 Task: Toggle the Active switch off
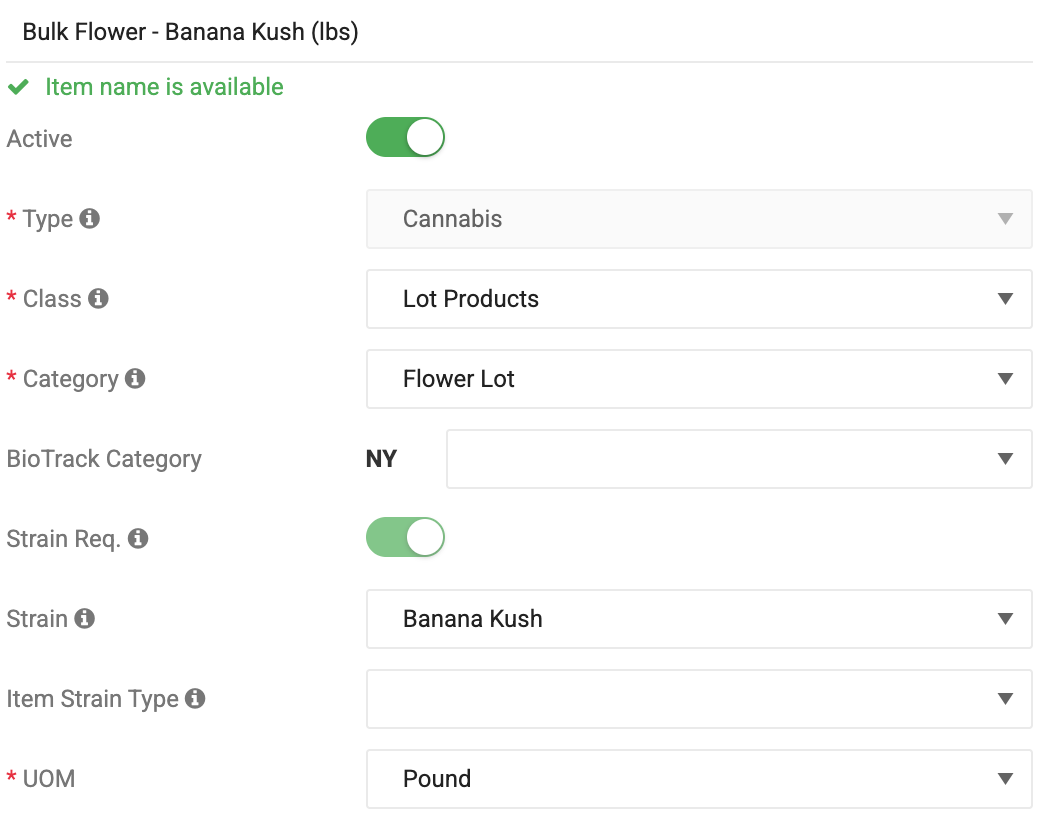point(405,138)
